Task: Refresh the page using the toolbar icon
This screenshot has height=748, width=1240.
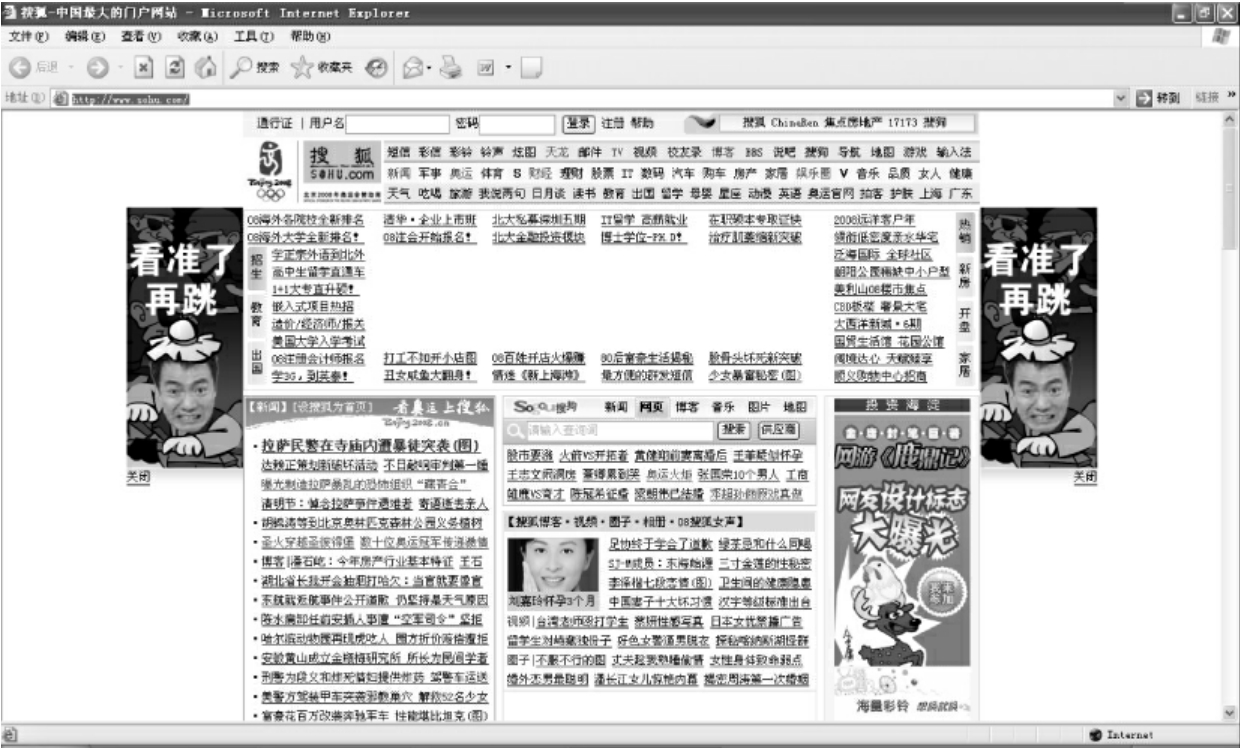Action: coord(174,67)
